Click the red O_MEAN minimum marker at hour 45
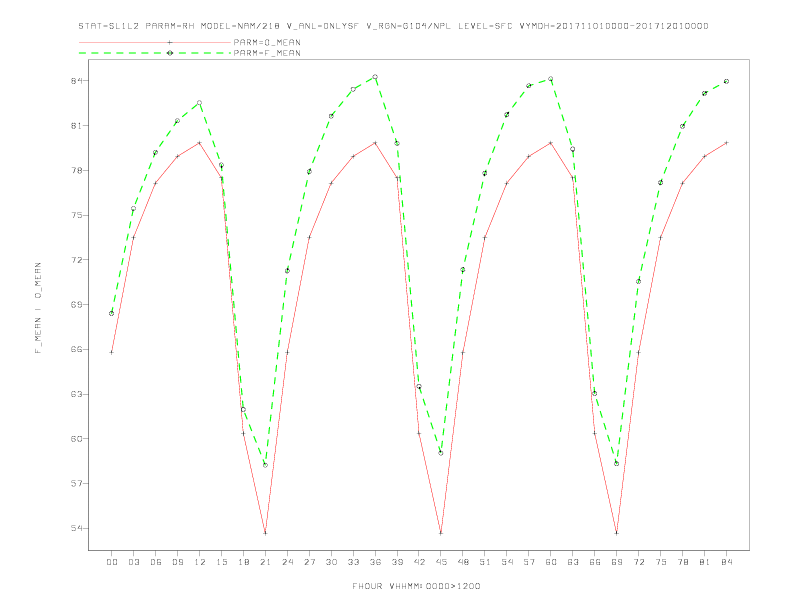Viewport: 792px width, 612px height. [441, 533]
